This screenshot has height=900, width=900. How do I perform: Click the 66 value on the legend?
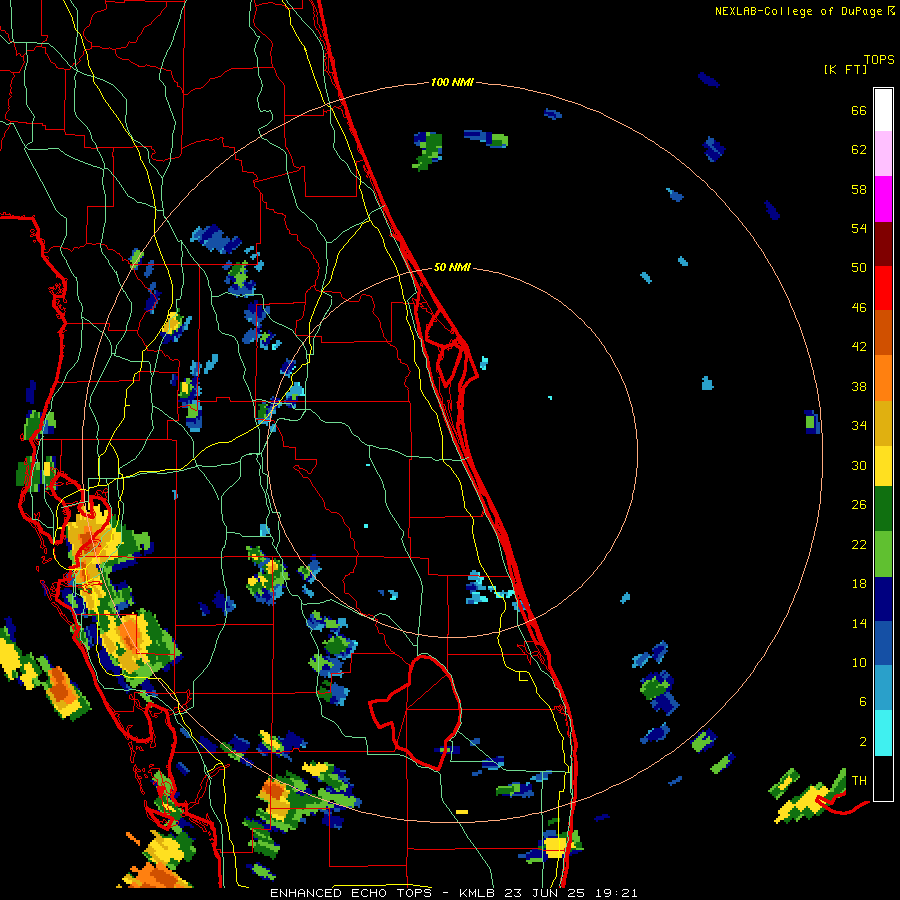859,111
